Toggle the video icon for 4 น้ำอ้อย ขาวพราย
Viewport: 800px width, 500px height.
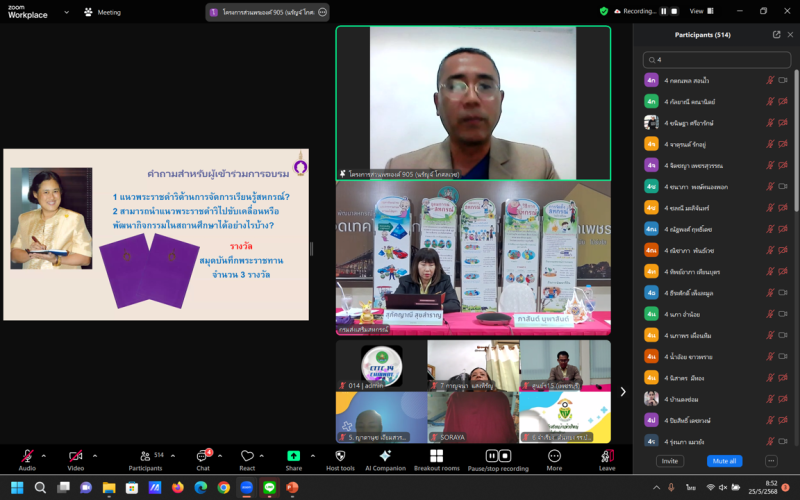coord(783,357)
